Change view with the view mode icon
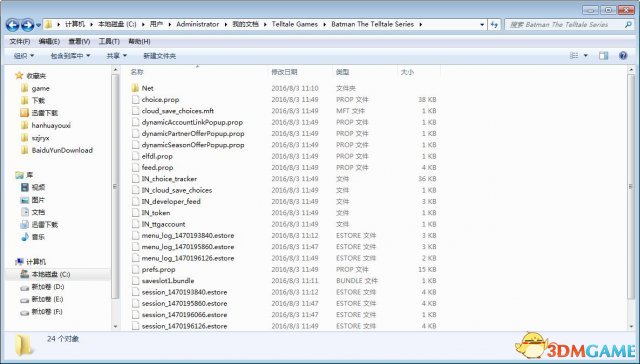 click(574, 55)
